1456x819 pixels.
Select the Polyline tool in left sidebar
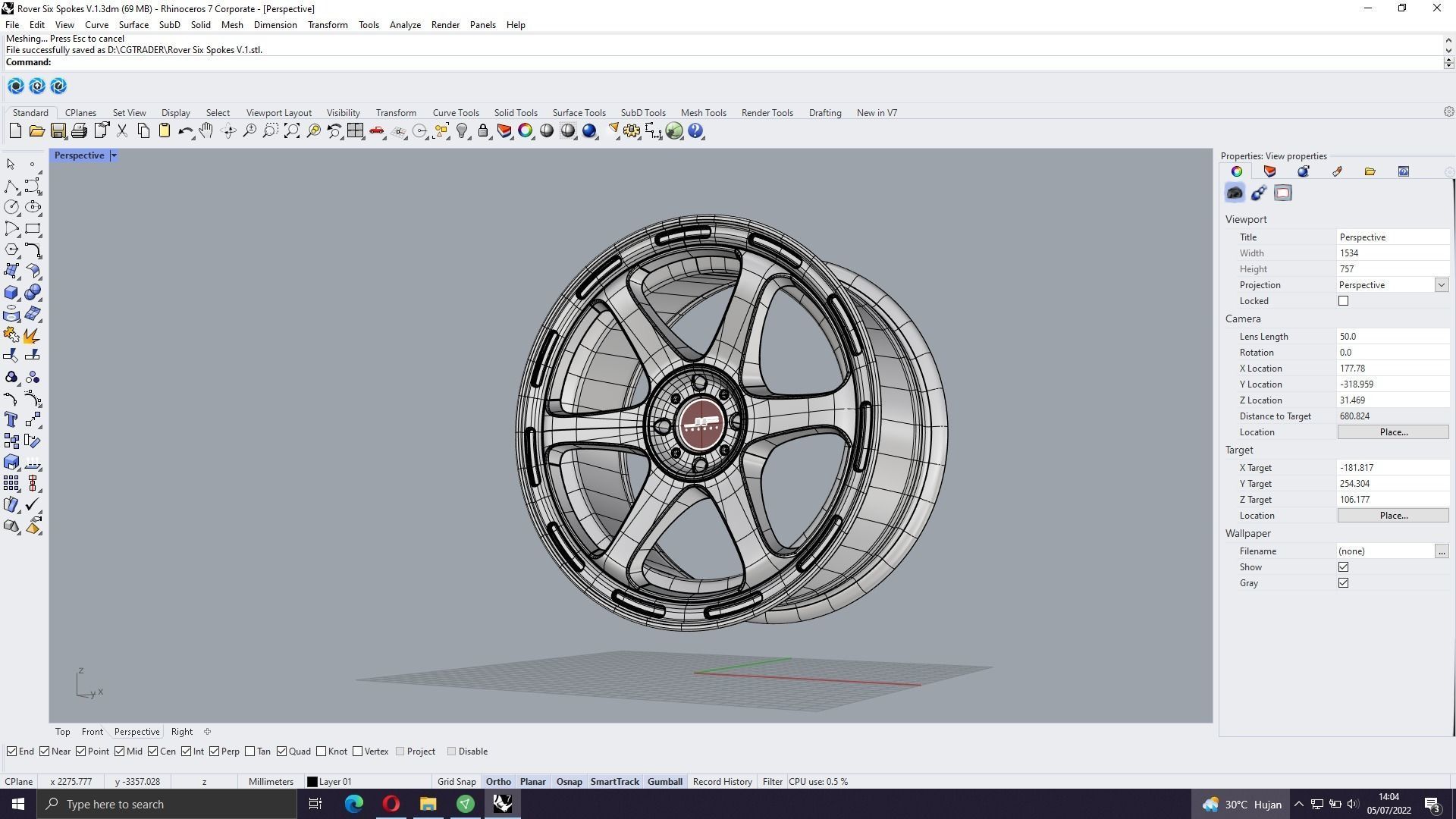click(x=11, y=186)
